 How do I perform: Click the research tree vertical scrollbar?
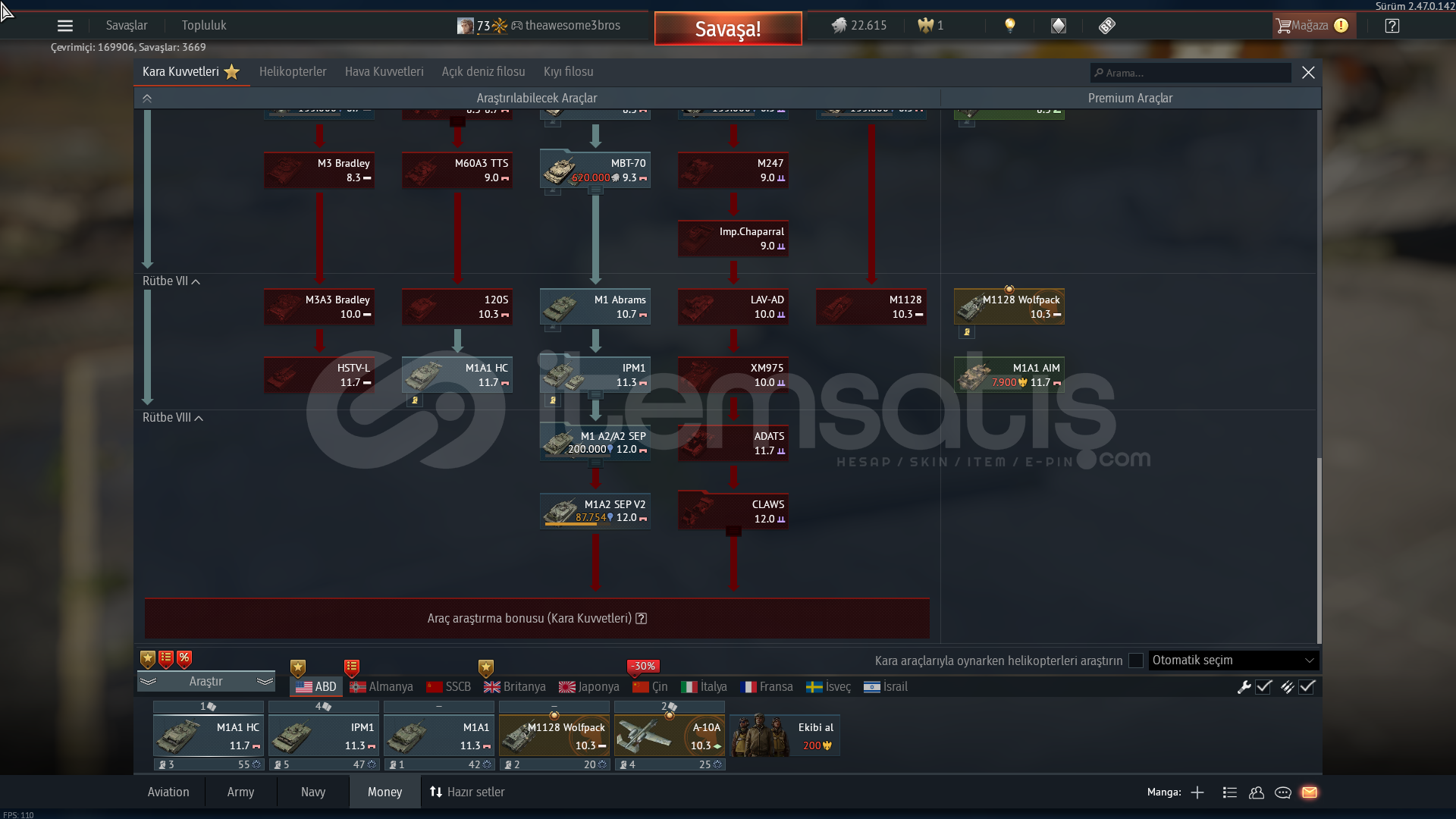coord(1319,550)
